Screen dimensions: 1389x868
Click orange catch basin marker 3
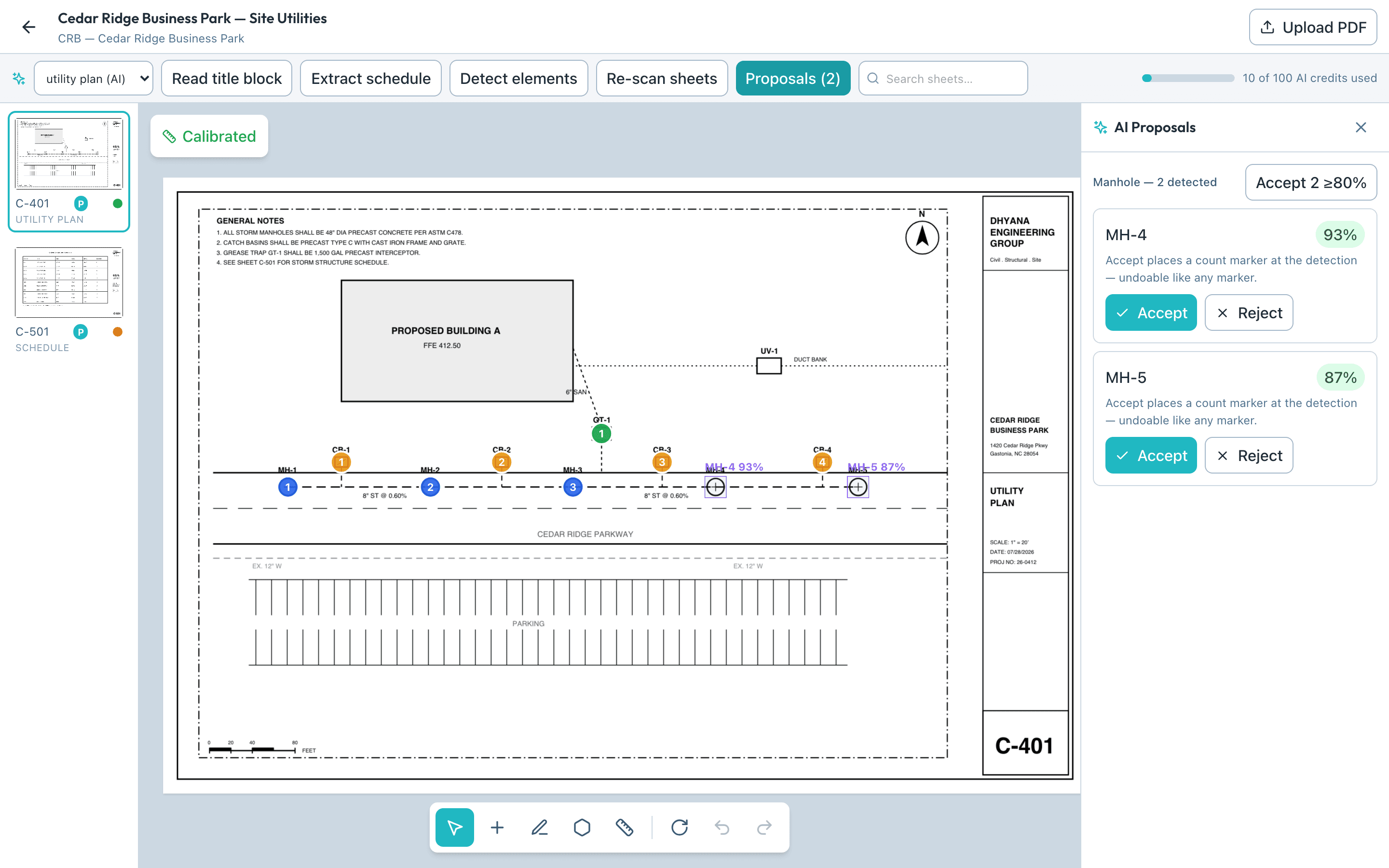click(662, 462)
